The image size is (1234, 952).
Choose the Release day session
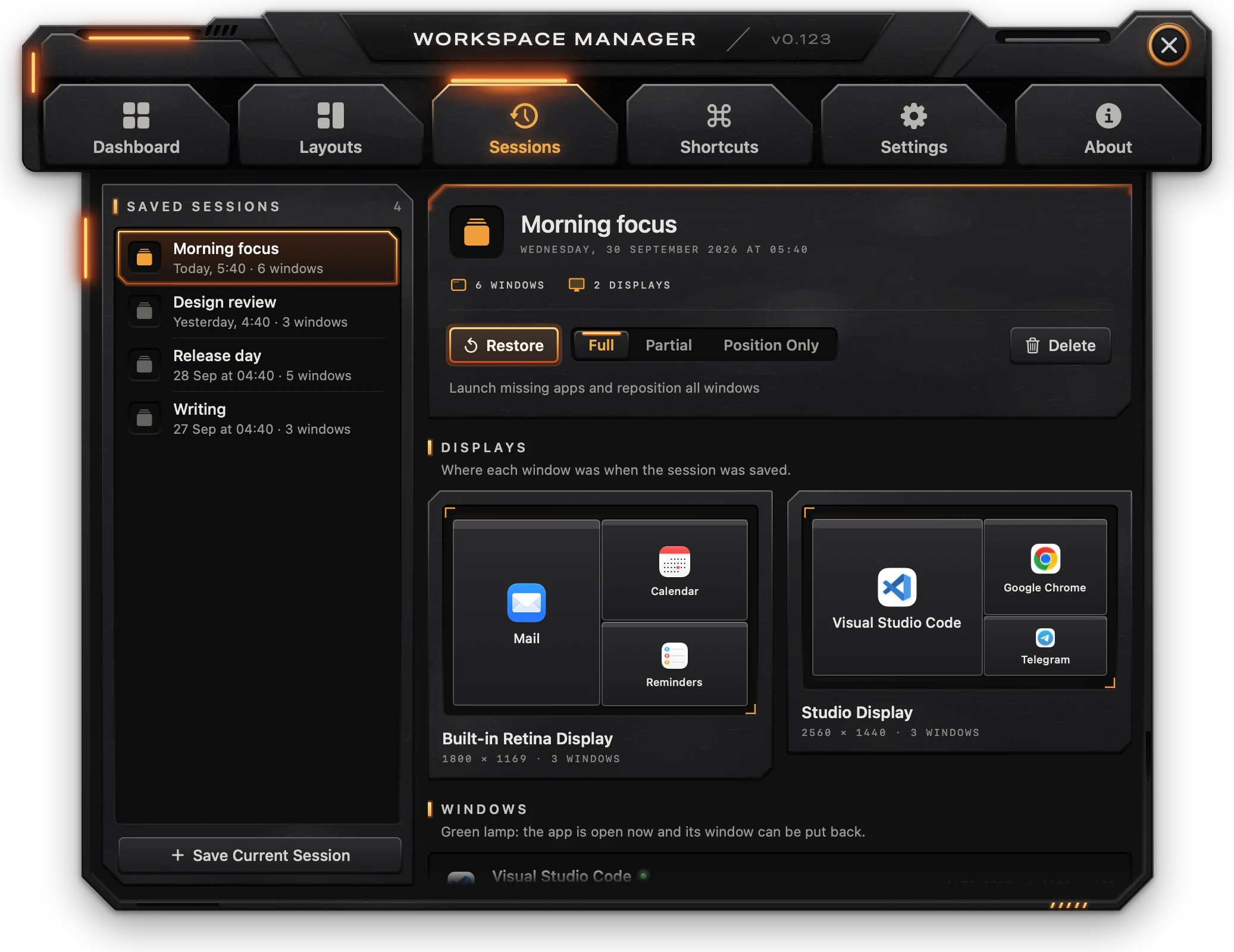(258, 365)
